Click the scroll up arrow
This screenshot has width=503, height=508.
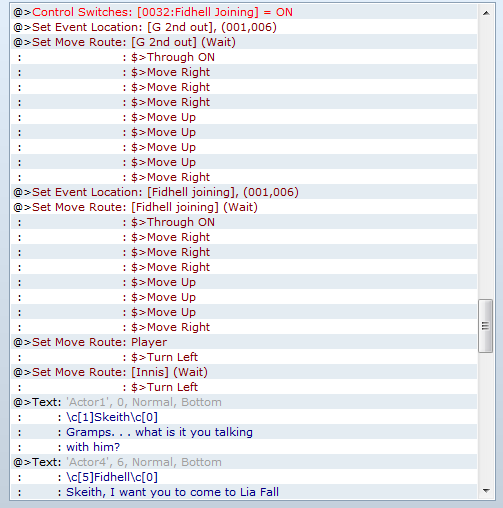486,13
